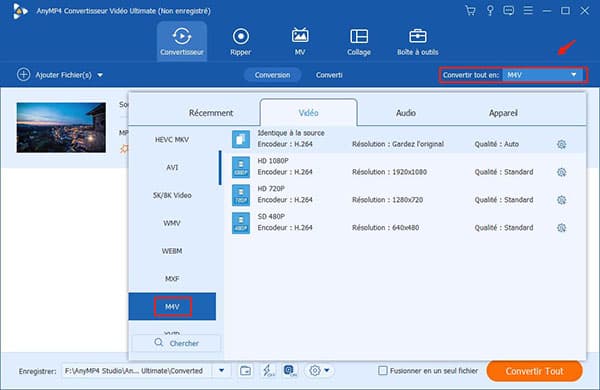Screen dimensions: 600x390
Task: Open the Ripper module
Action: (x=241, y=41)
